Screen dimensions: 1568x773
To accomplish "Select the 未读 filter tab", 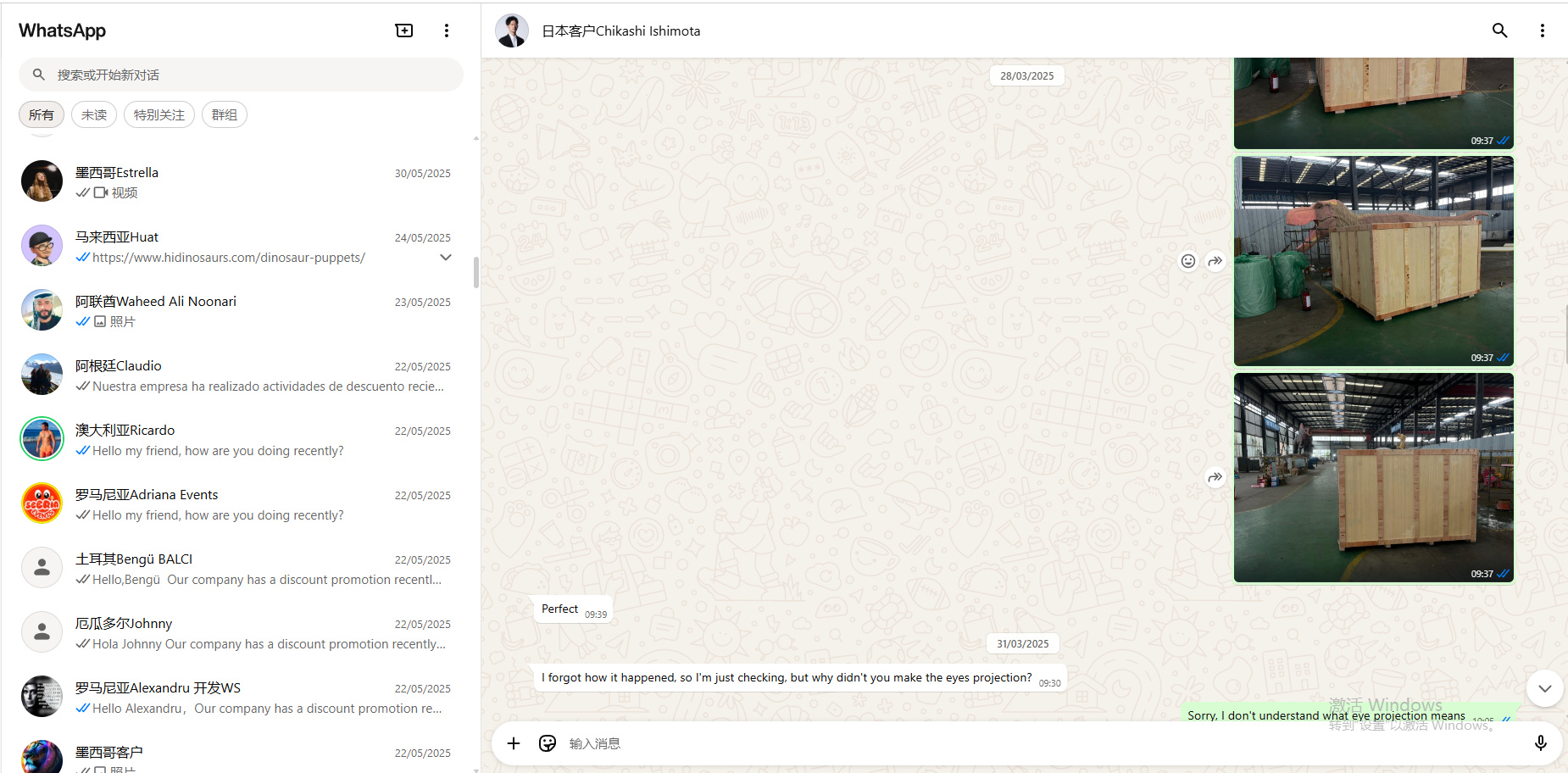I will click(x=94, y=114).
